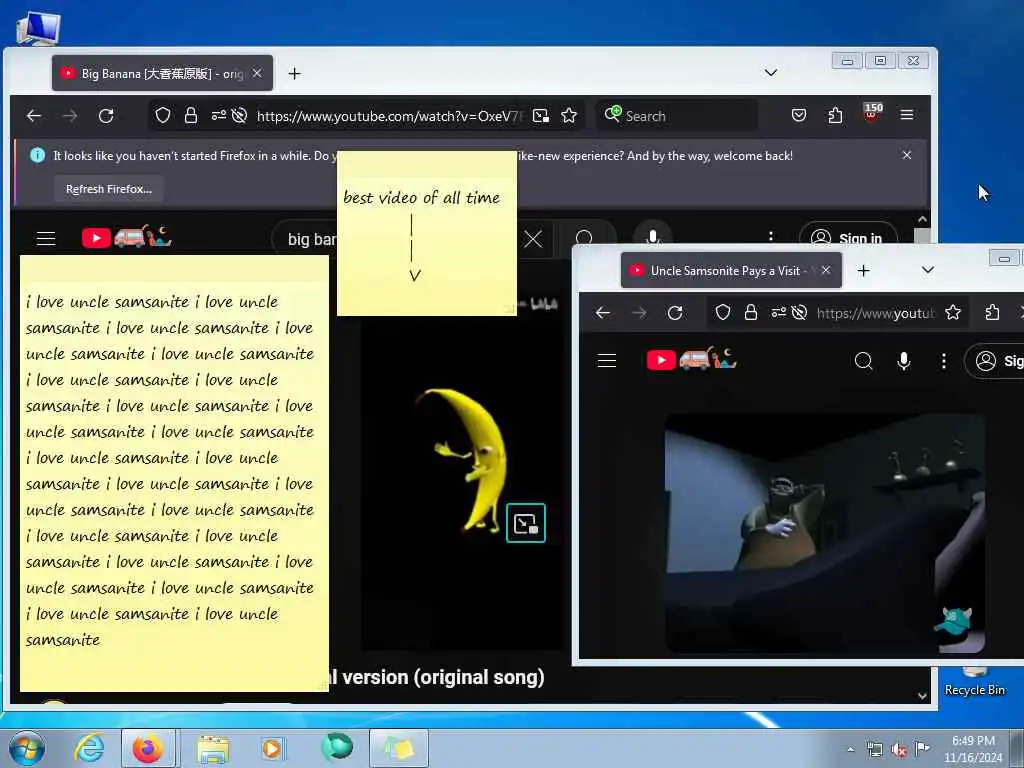1024x768 pixels.
Task: Reload the Uncle Samsonite page
Action: tap(675, 313)
